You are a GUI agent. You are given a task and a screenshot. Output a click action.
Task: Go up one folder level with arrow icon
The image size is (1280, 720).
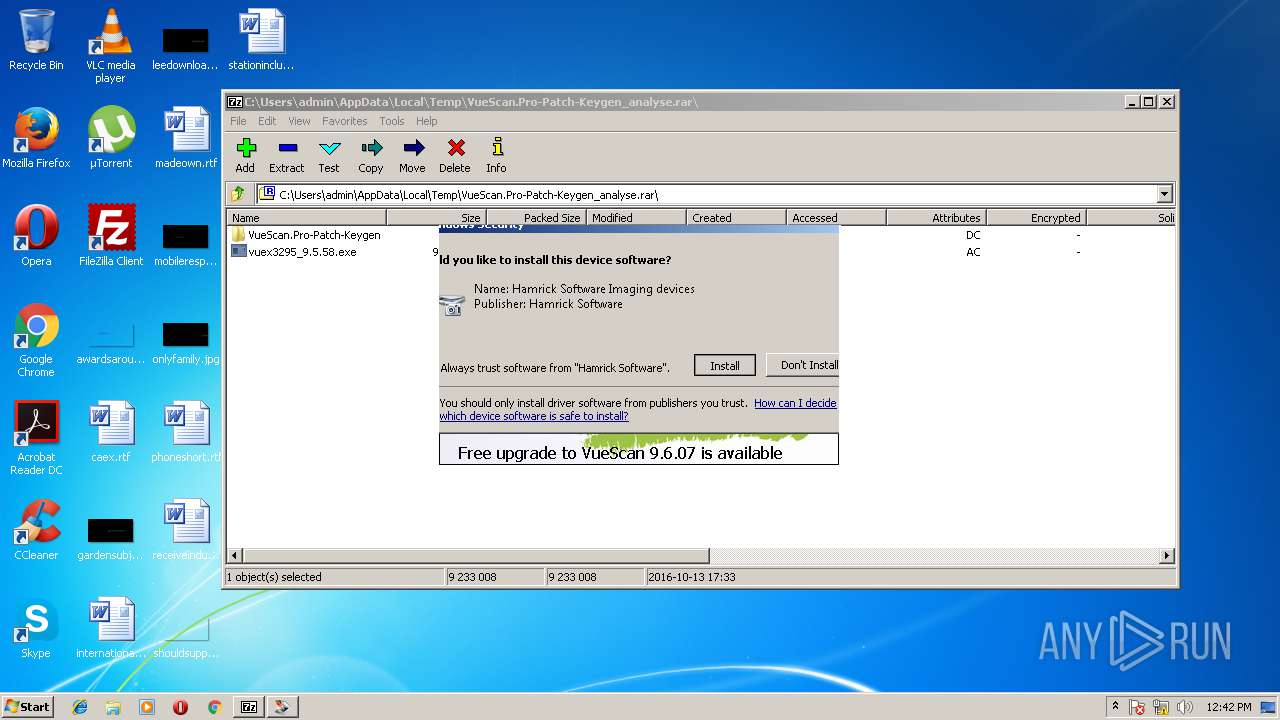pos(238,194)
